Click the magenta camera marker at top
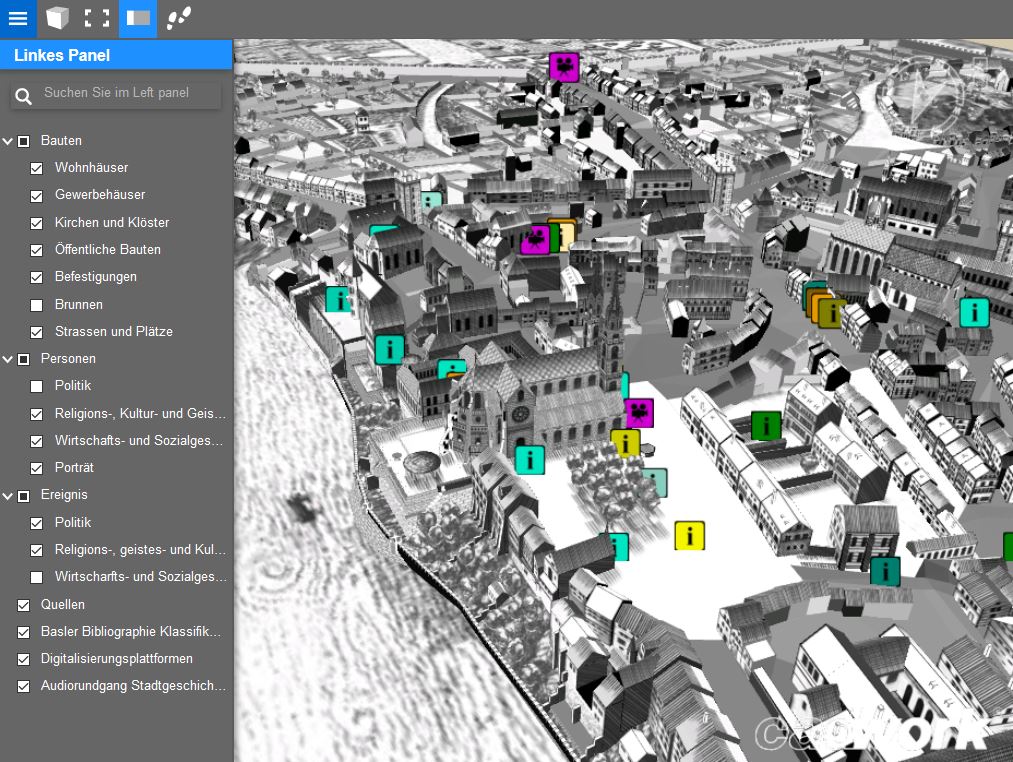The image size is (1013, 762). pyautogui.click(x=564, y=67)
